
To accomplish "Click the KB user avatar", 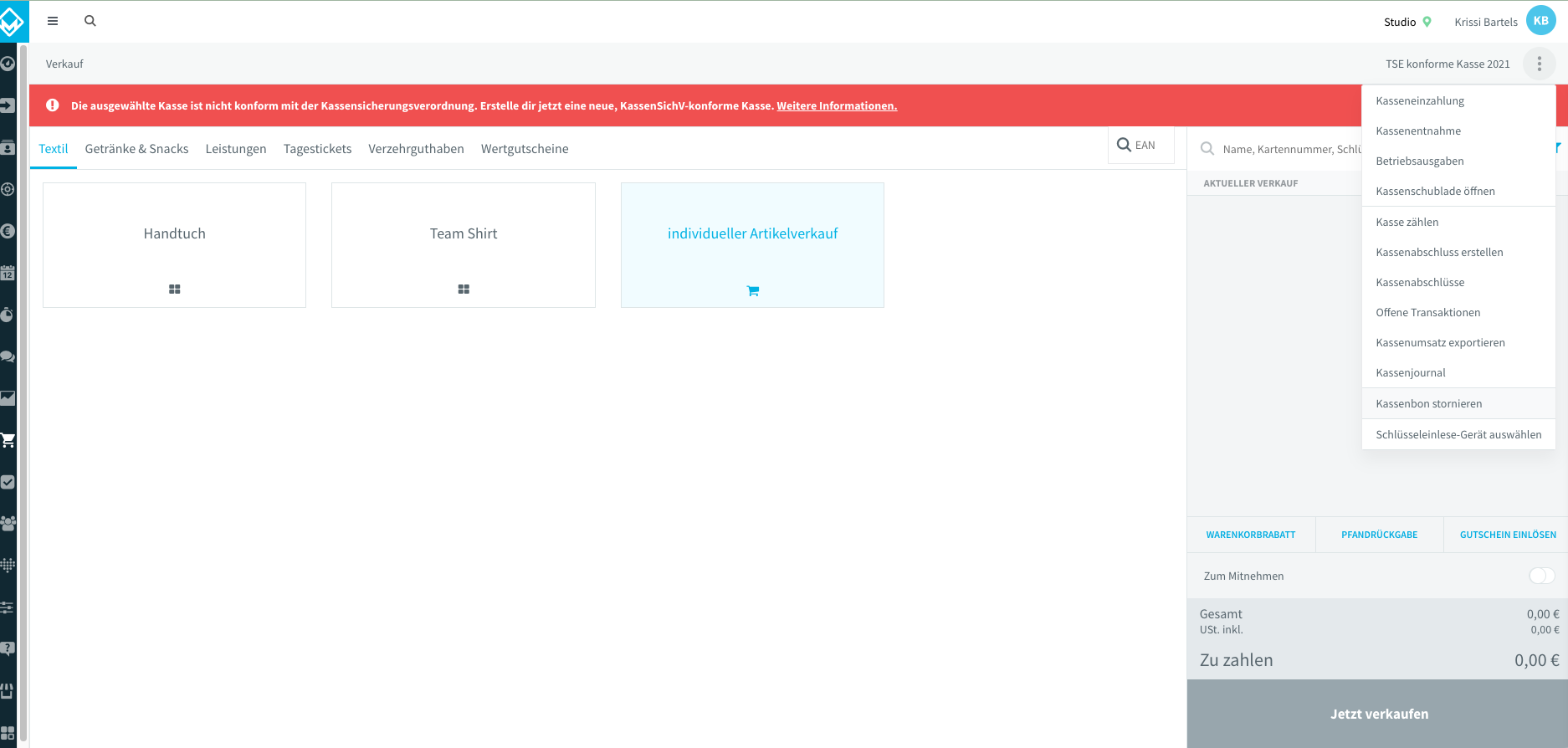I will (x=1540, y=21).
